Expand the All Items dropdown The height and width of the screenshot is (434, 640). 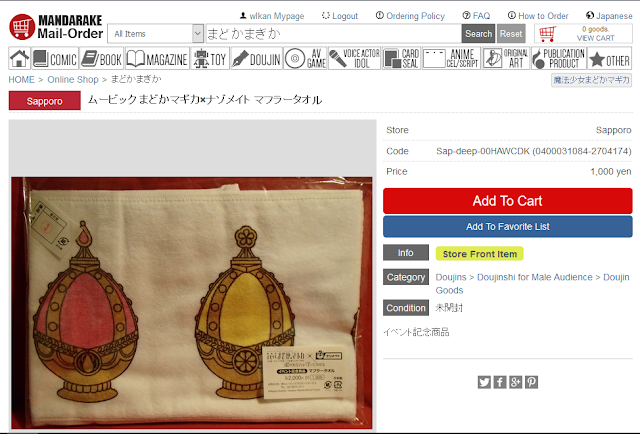pyautogui.click(x=155, y=33)
